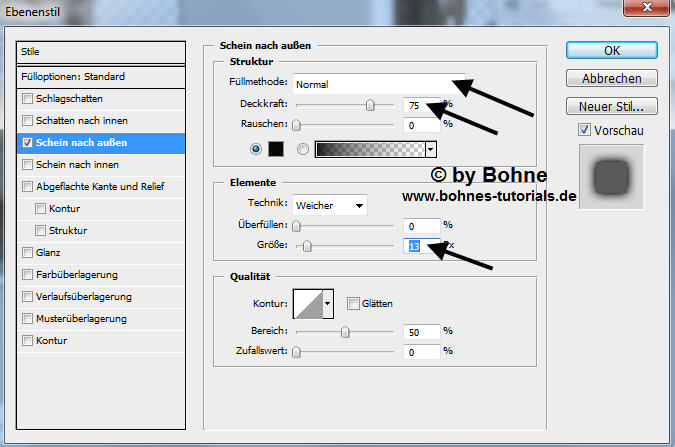Enable the Schlagschatten checkbox
This screenshot has width=675, height=447.
point(27,99)
